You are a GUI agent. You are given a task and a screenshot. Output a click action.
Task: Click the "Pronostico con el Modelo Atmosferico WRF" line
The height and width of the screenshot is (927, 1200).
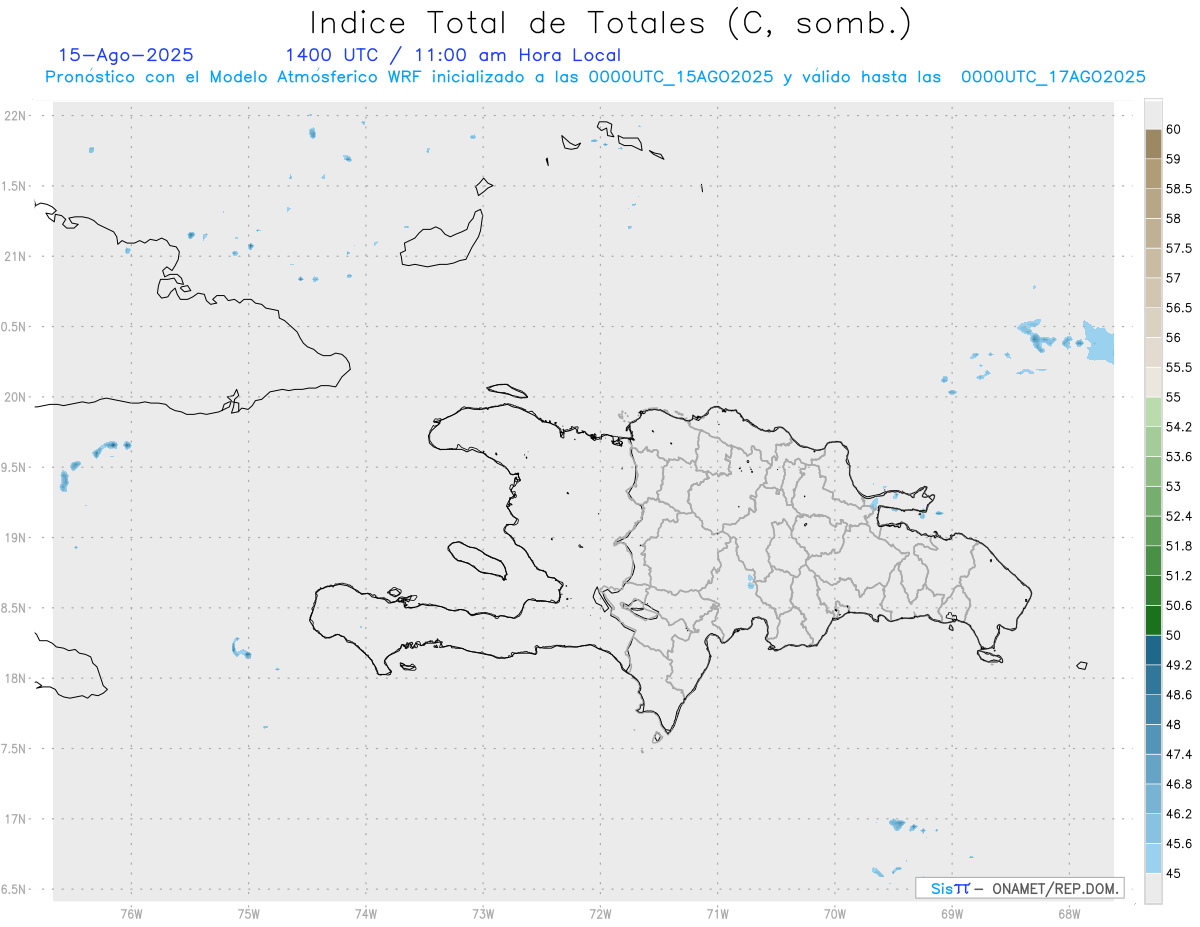point(596,77)
